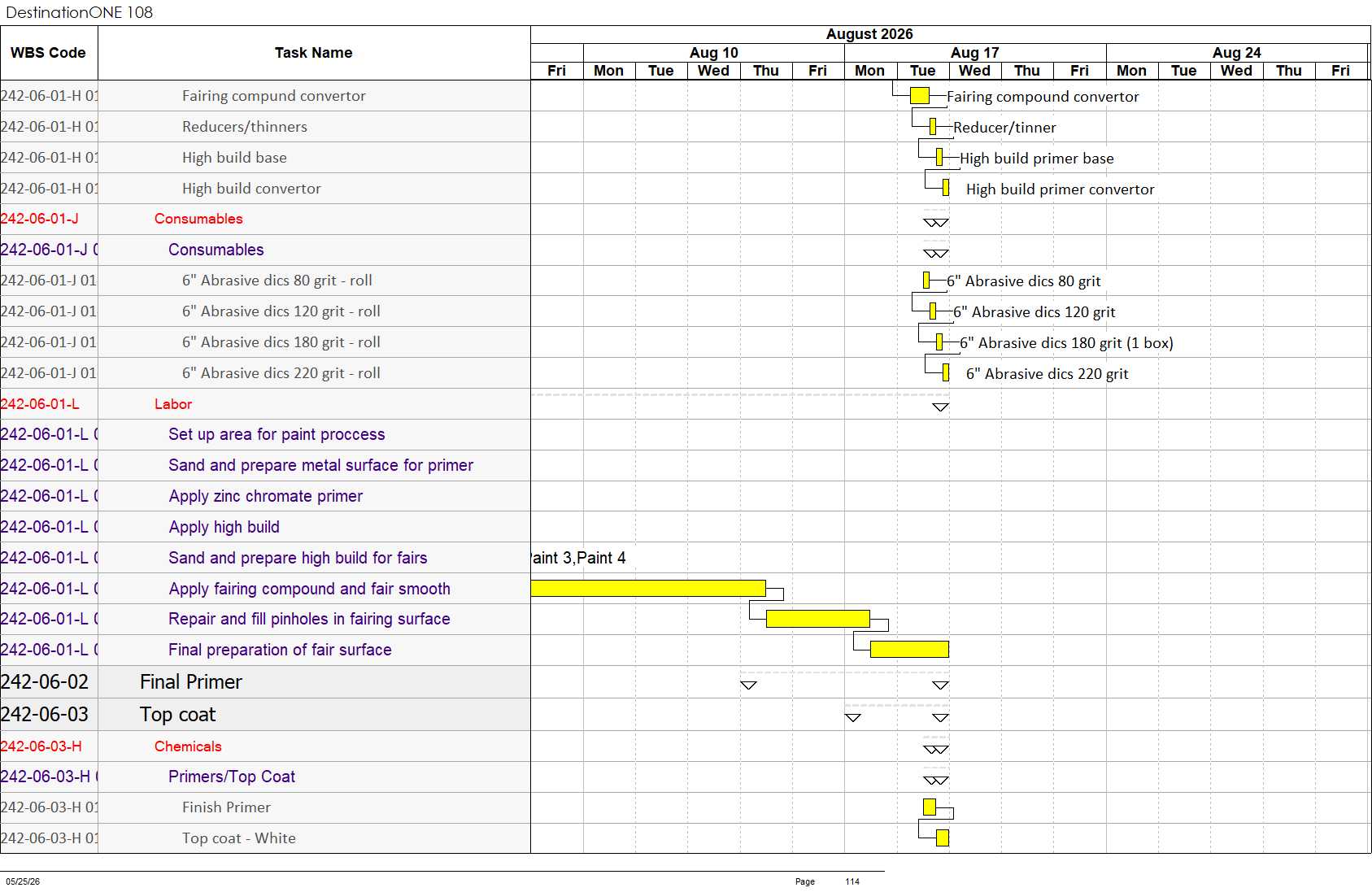Click bar label 'High build primer convertor'
1372x892 pixels.
point(1061,189)
